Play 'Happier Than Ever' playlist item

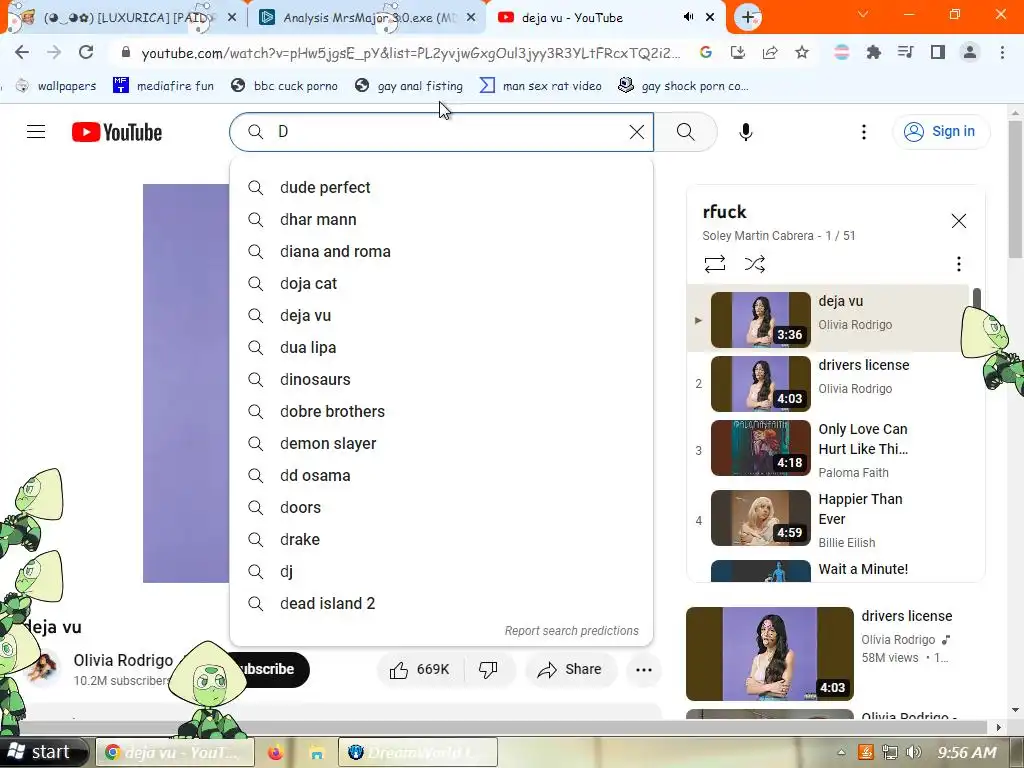click(x=829, y=520)
